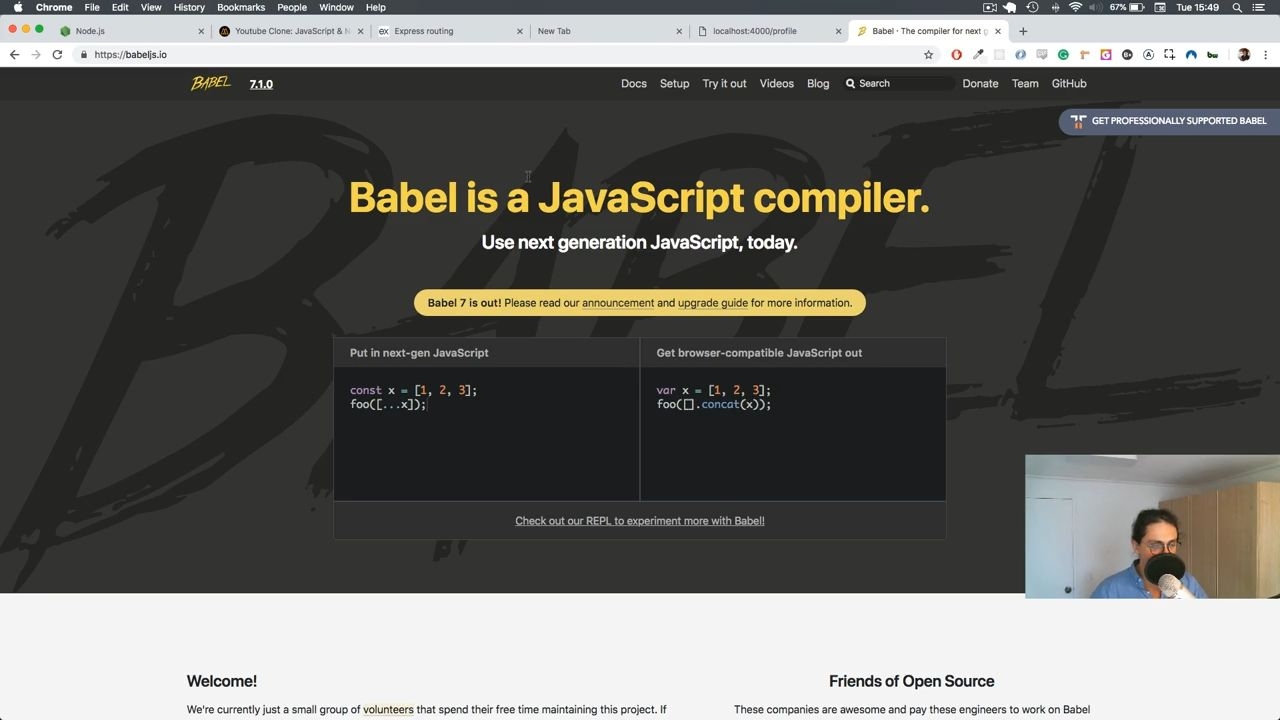Open the Time Machine menu bar icon

tap(1032, 7)
